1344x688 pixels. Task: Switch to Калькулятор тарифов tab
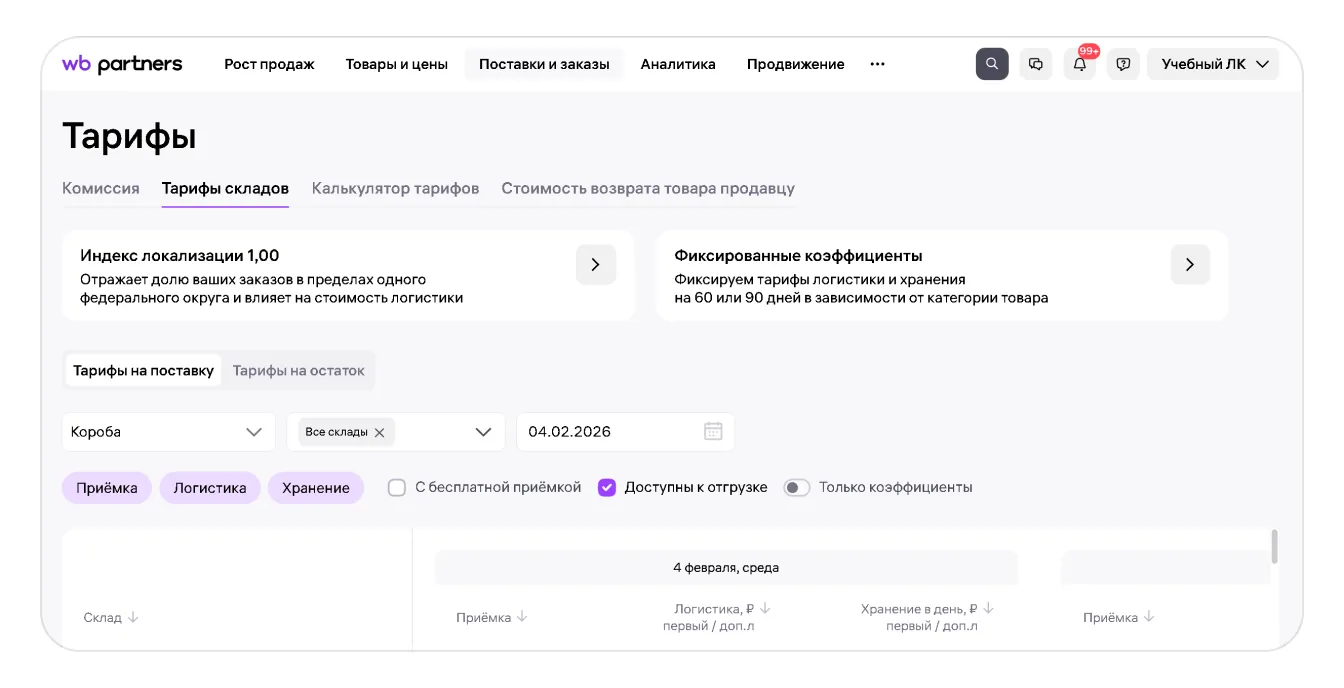395,188
